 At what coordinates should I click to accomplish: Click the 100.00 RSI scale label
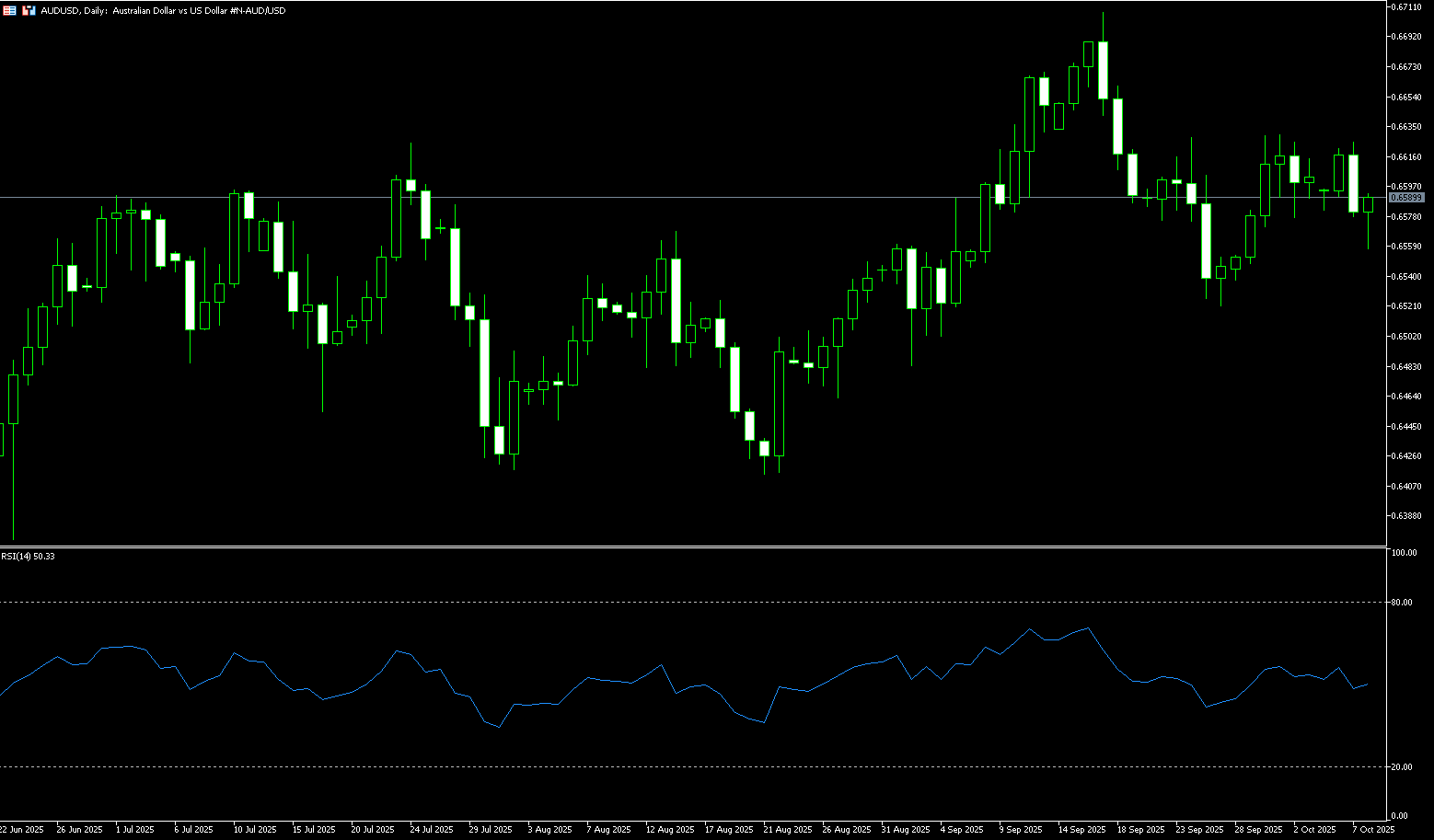[1405, 553]
